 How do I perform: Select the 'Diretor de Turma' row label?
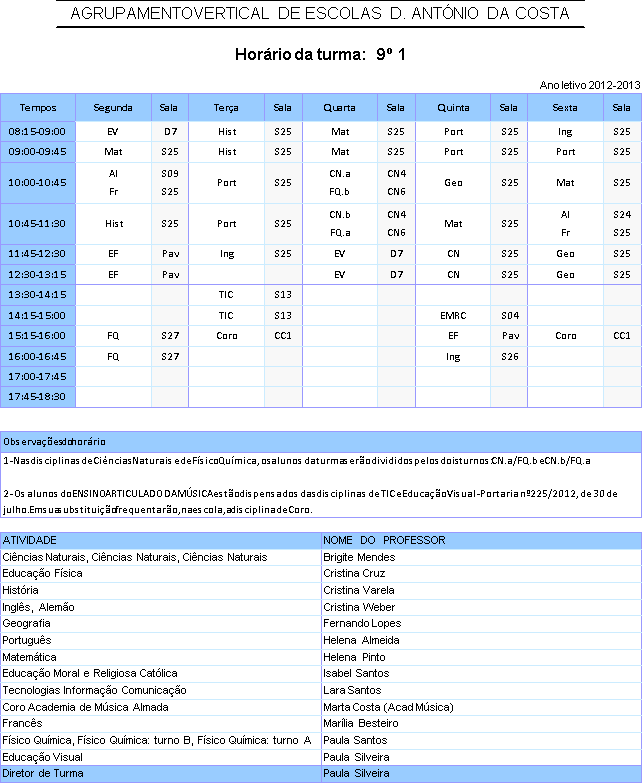pos(43,774)
